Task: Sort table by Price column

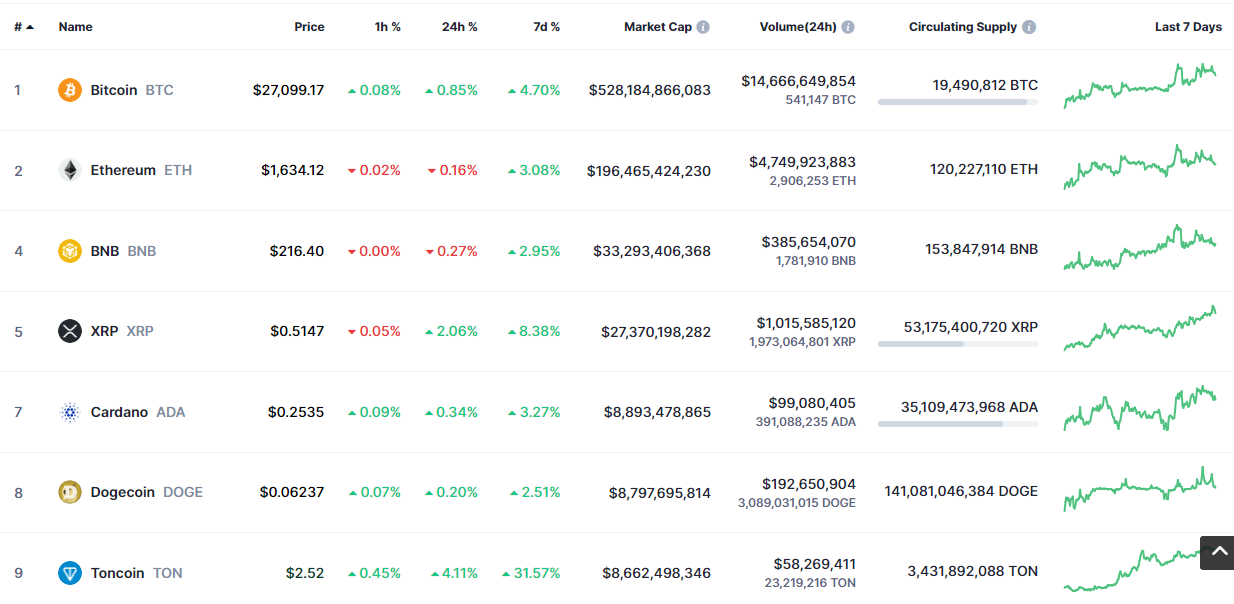Action: (x=309, y=27)
